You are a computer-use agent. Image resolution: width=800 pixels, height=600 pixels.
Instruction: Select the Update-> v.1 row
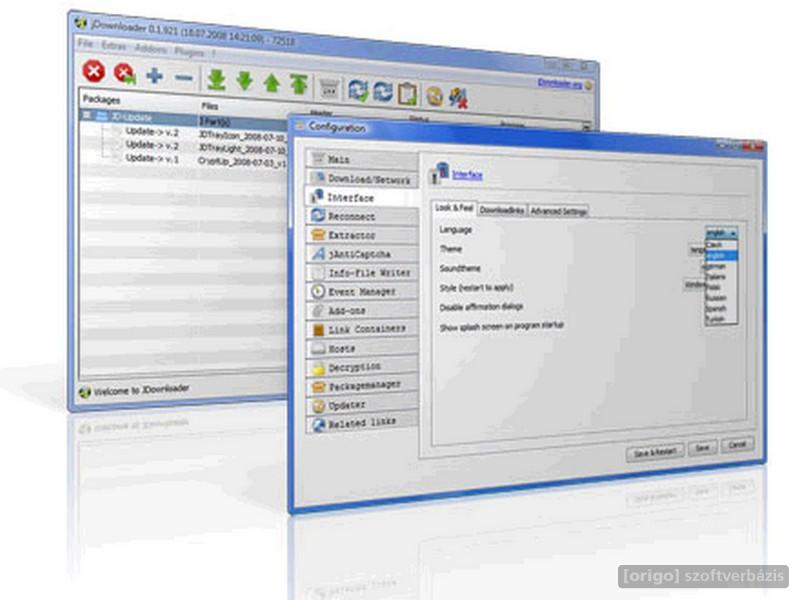point(152,159)
